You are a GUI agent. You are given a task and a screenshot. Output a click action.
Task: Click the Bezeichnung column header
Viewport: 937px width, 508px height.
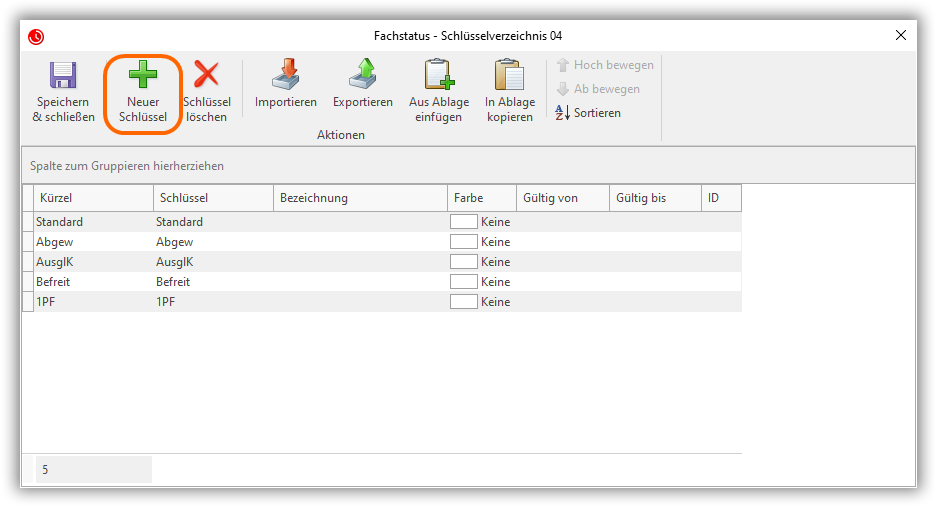tap(360, 198)
